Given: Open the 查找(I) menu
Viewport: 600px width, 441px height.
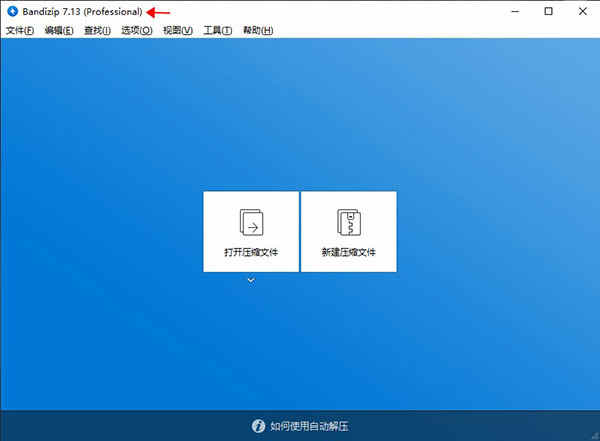Looking at the screenshot, I should click(x=98, y=30).
